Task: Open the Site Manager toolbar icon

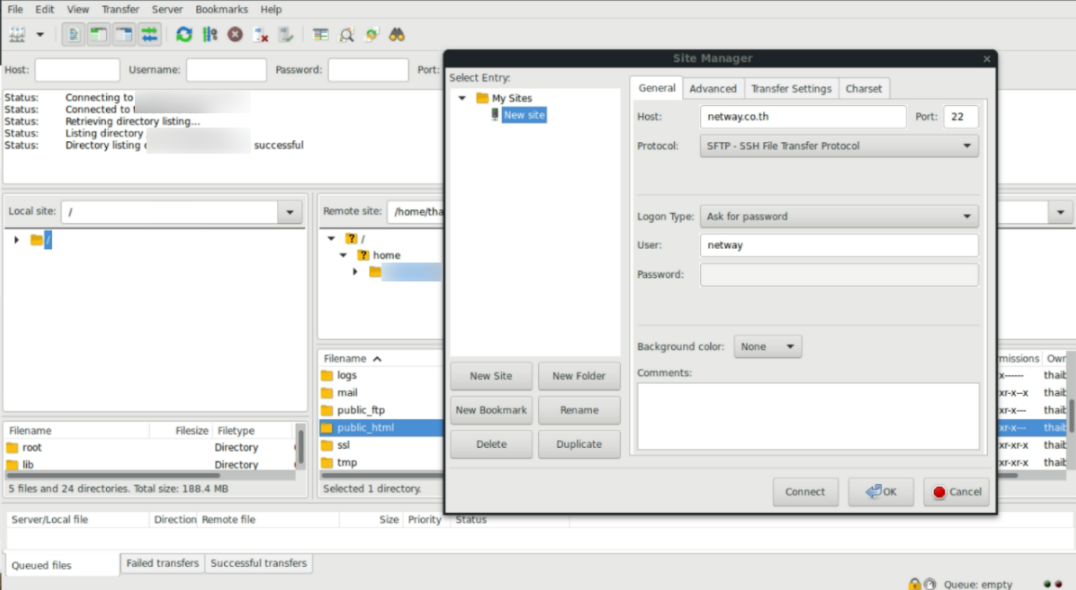Action: tap(17, 34)
